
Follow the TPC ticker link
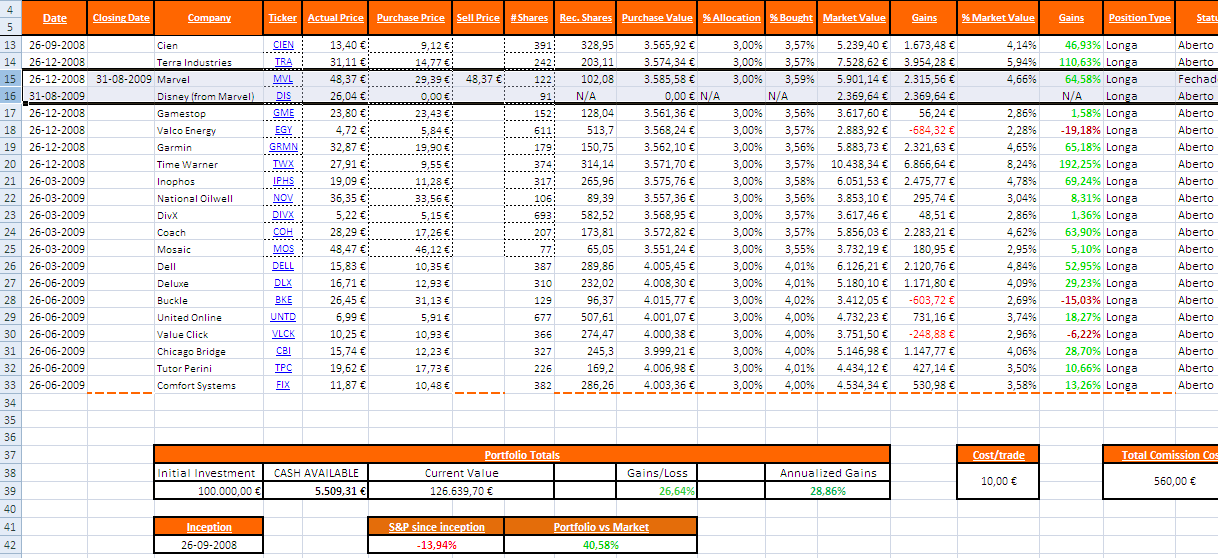(x=283, y=368)
